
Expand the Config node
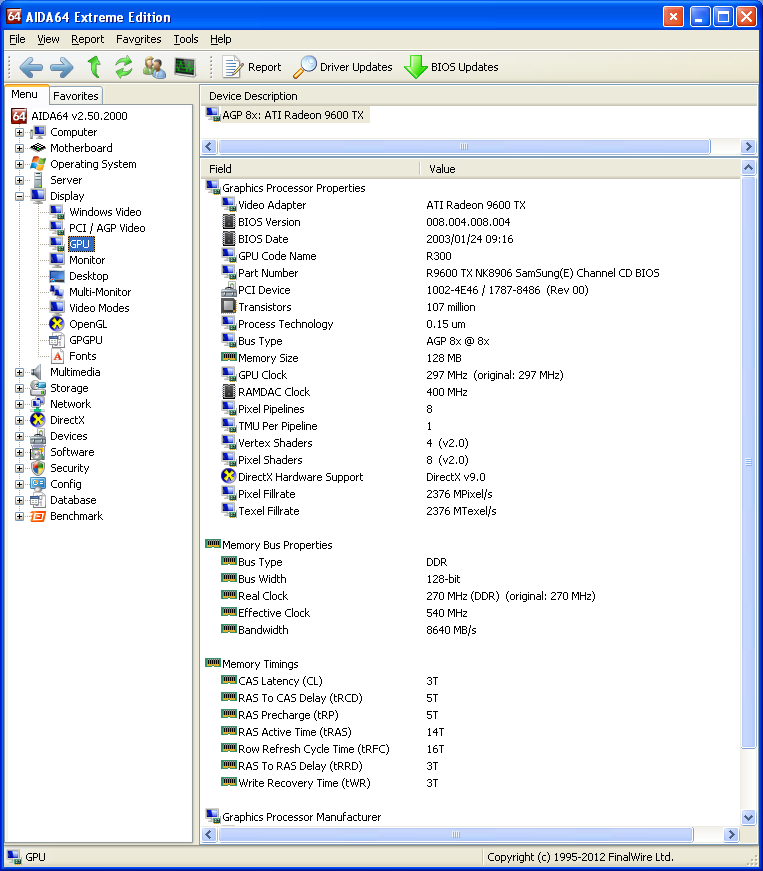19,484
